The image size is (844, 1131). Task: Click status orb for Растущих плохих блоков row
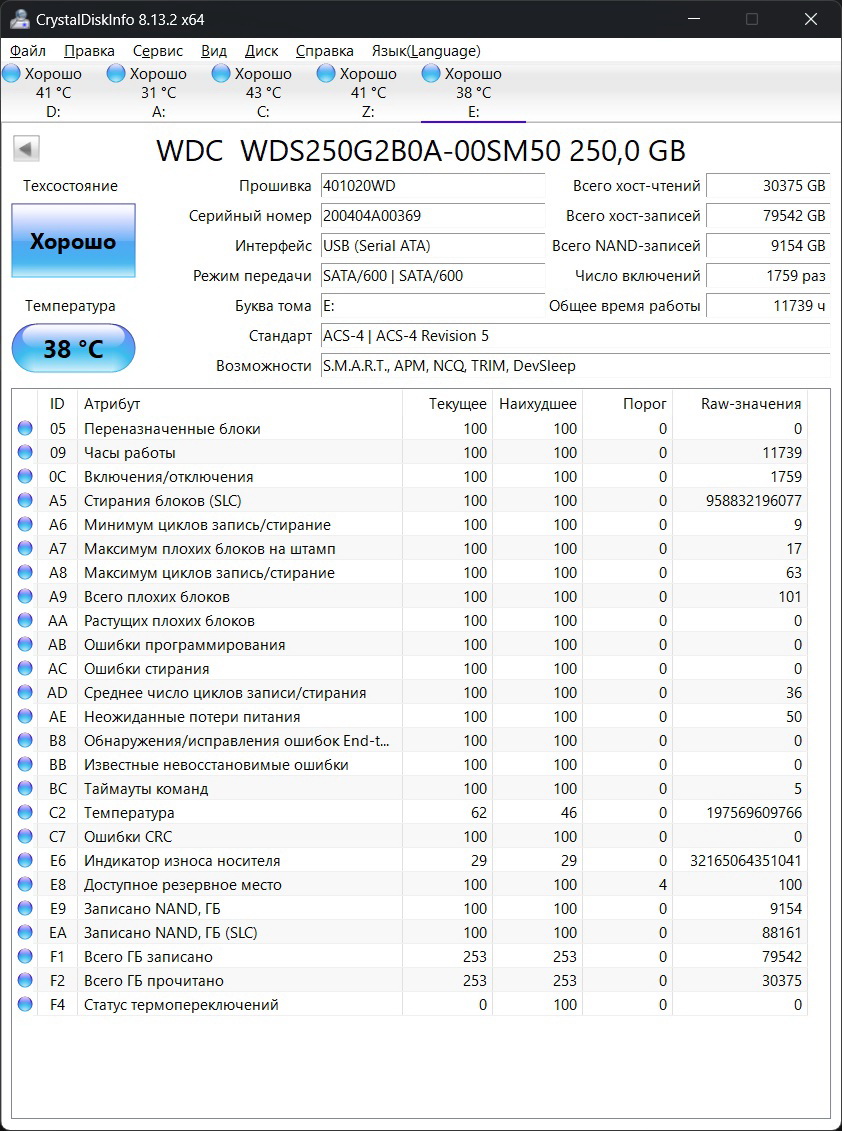(25, 620)
